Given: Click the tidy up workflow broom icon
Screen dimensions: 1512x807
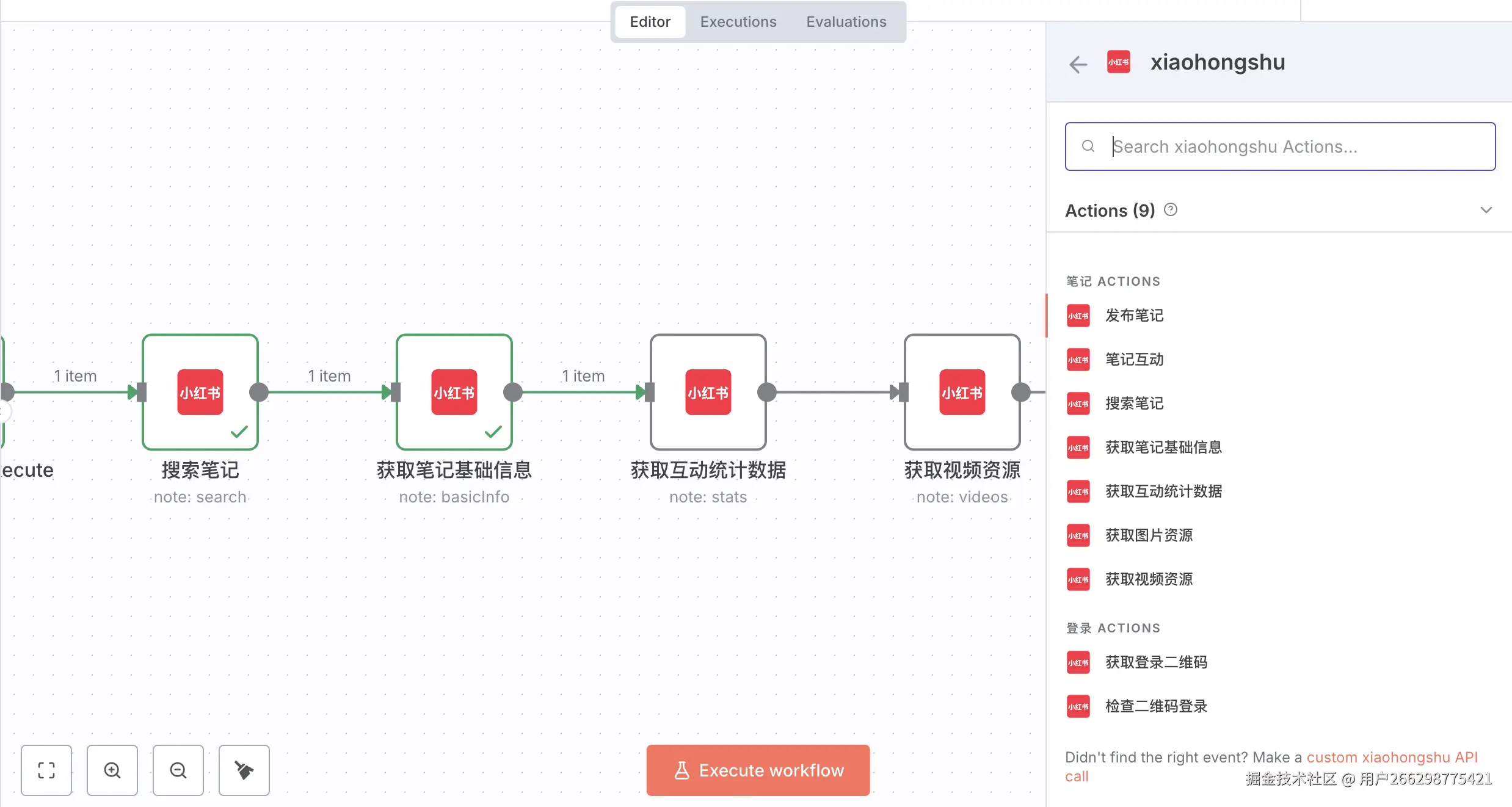Looking at the screenshot, I should pos(244,770).
